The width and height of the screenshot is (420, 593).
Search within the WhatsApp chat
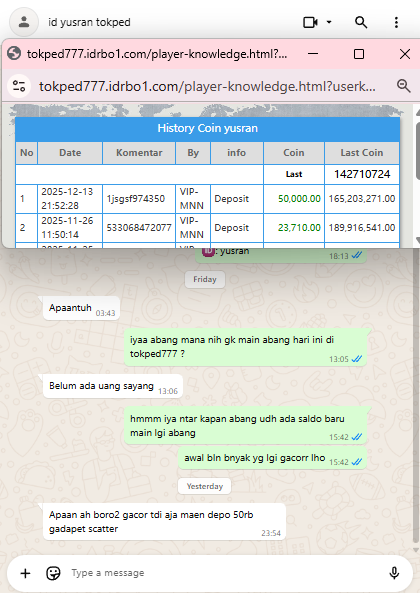[361, 22]
